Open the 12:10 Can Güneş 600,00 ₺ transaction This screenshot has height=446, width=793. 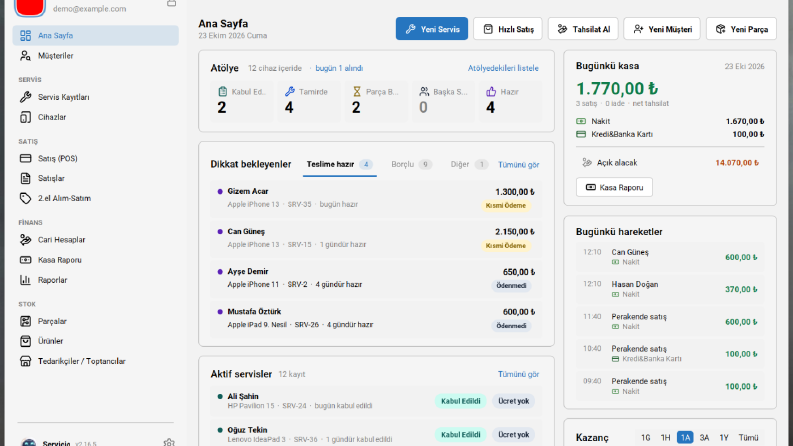click(x=670, y=257)
